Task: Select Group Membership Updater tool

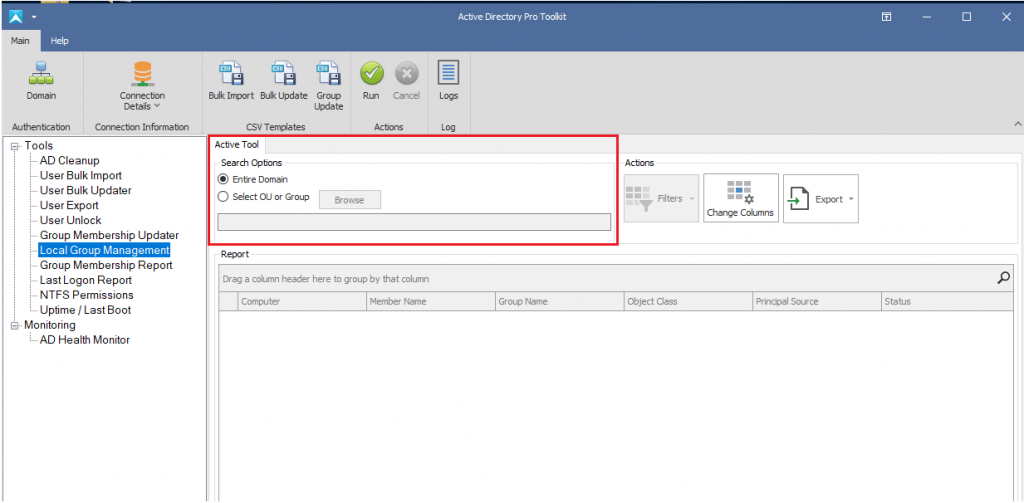Action: click(109, 235)
